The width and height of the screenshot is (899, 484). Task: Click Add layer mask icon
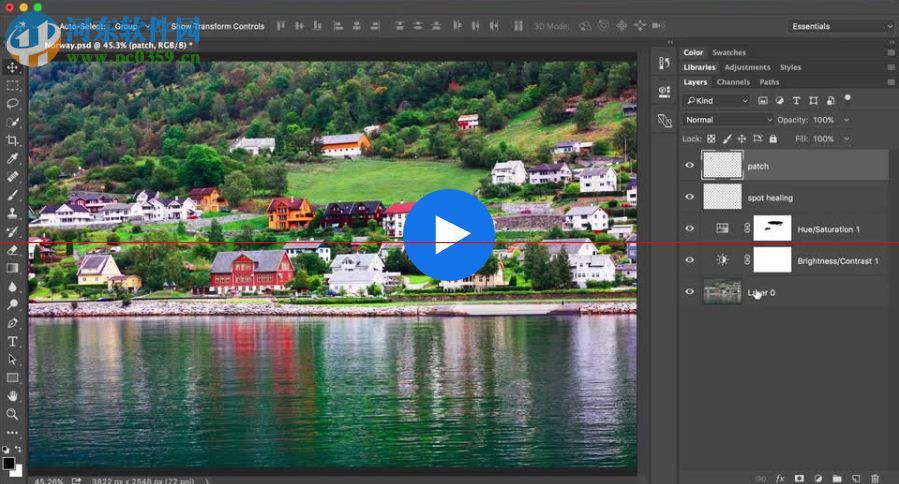pos(799,478)
